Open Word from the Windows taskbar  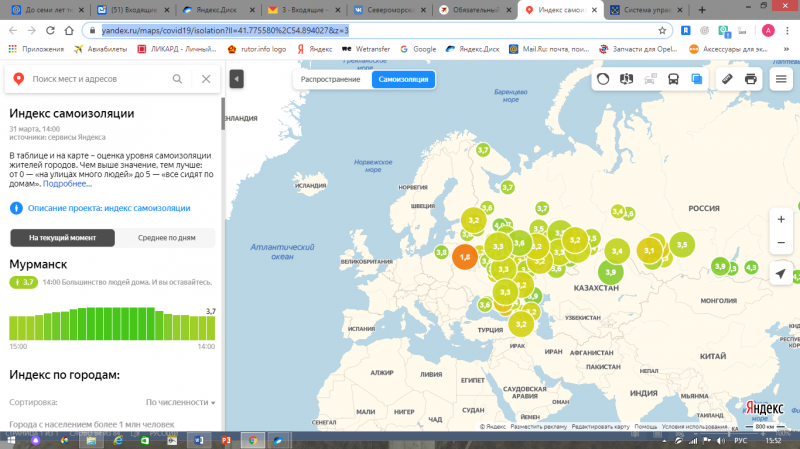point(199,440)
